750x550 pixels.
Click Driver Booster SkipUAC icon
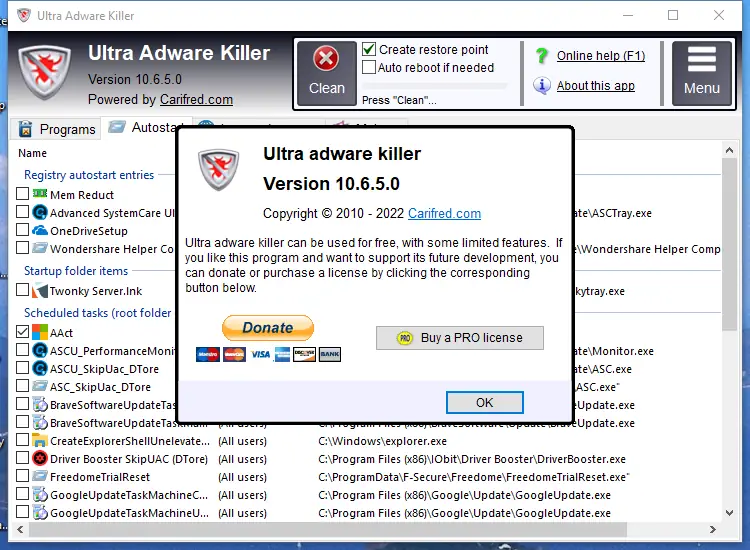click(40, 459)
